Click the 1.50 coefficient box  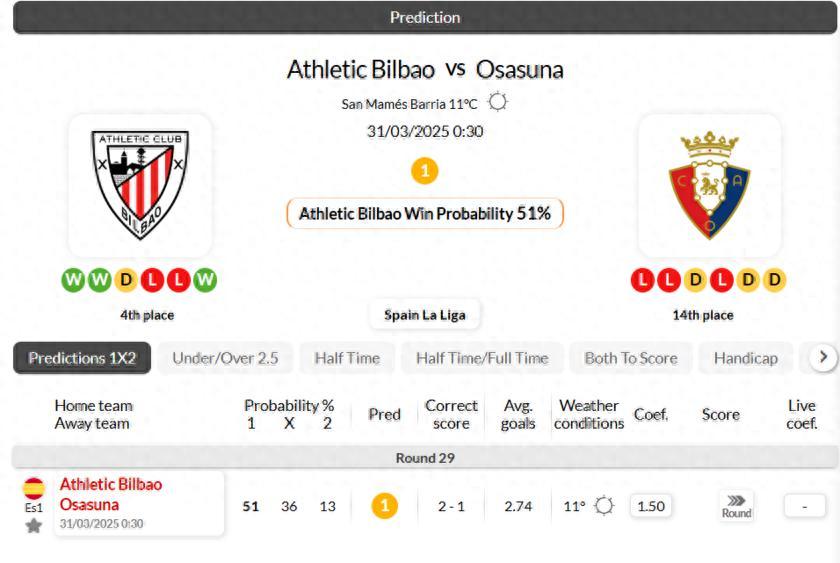651,506
